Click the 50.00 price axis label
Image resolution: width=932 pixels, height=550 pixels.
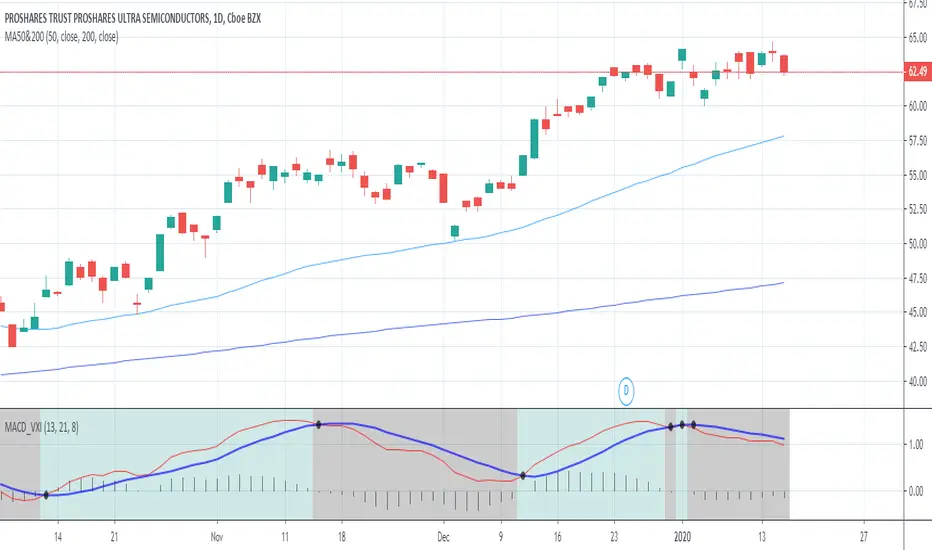(x=917, y=243)
